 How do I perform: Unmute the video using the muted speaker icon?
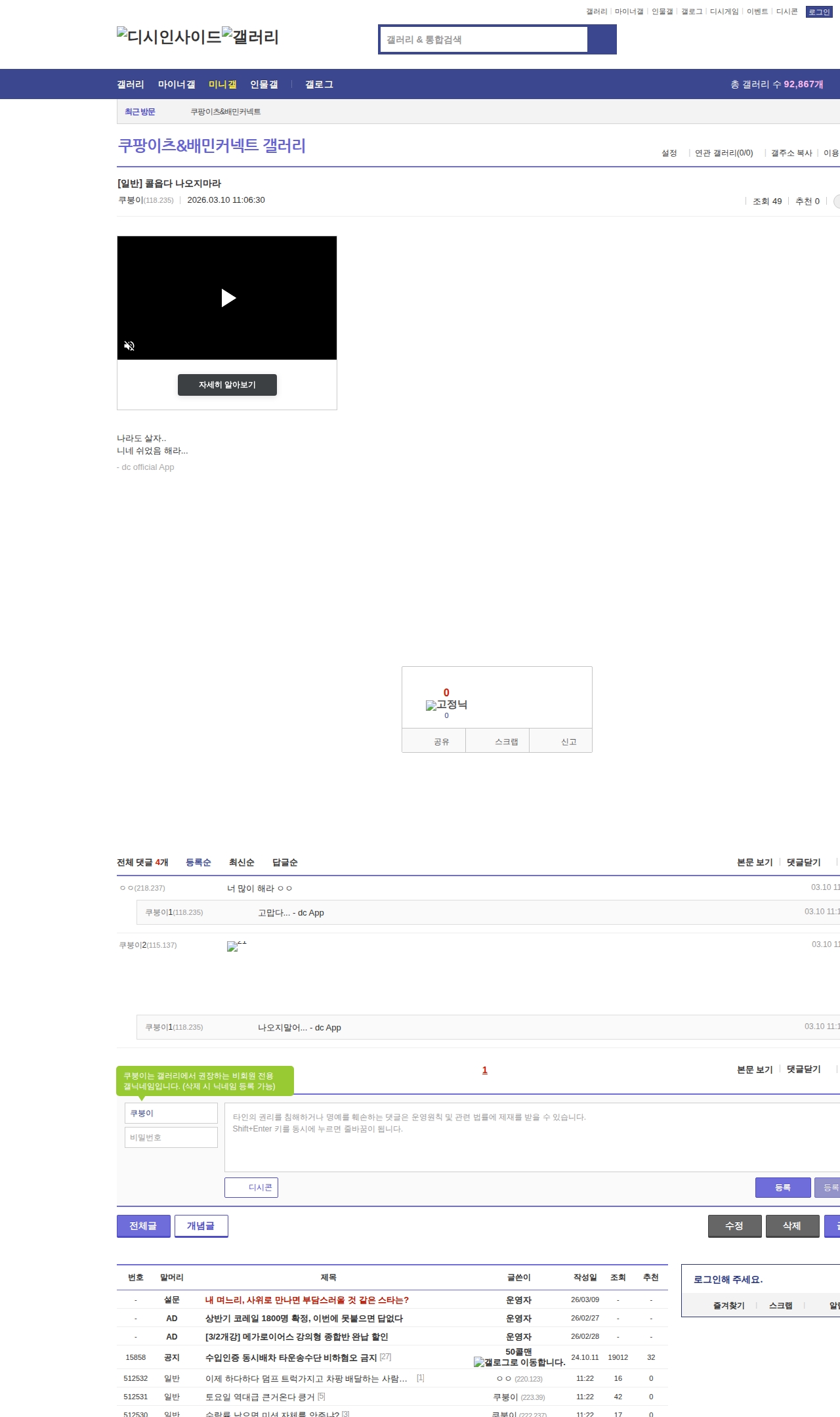(x=129, y=346)
